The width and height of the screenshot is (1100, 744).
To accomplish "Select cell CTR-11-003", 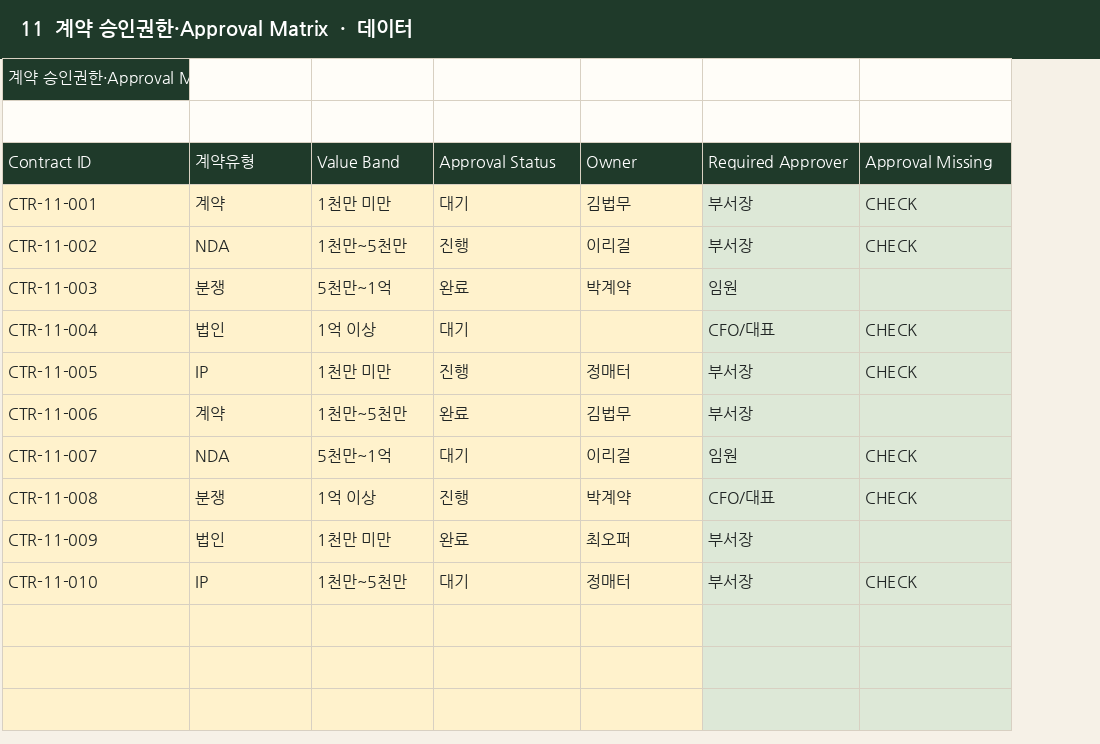I will [x=96, y=290].
